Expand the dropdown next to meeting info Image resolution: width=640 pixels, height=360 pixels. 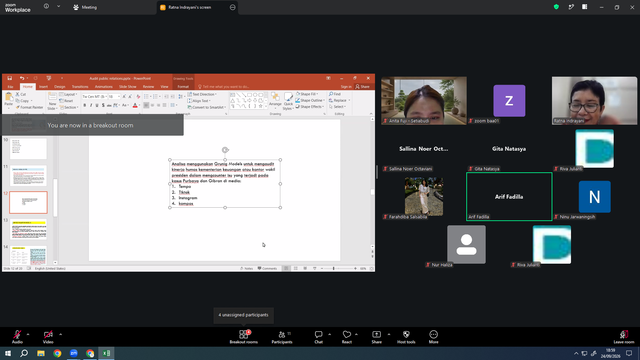pyautogui.click(x=58, y=7)
